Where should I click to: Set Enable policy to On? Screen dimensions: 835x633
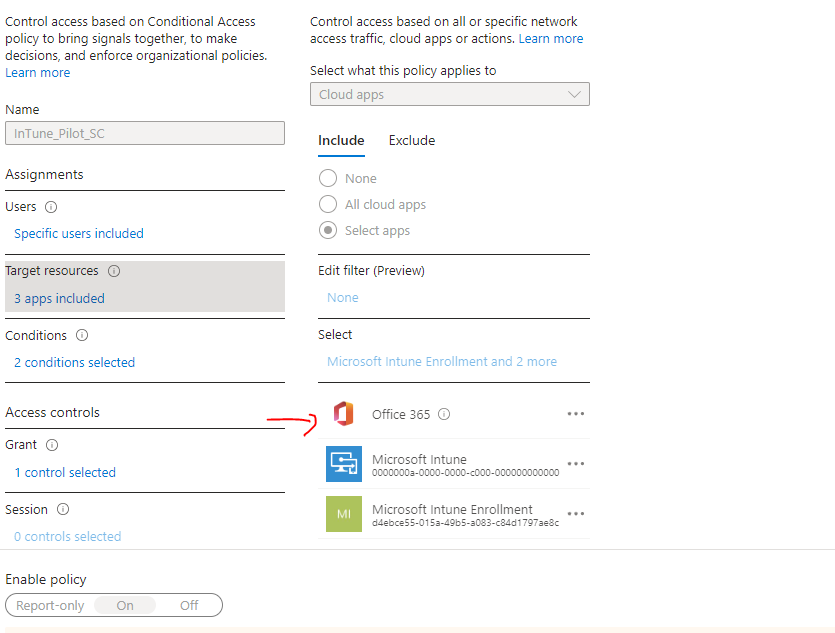point(125,605)
